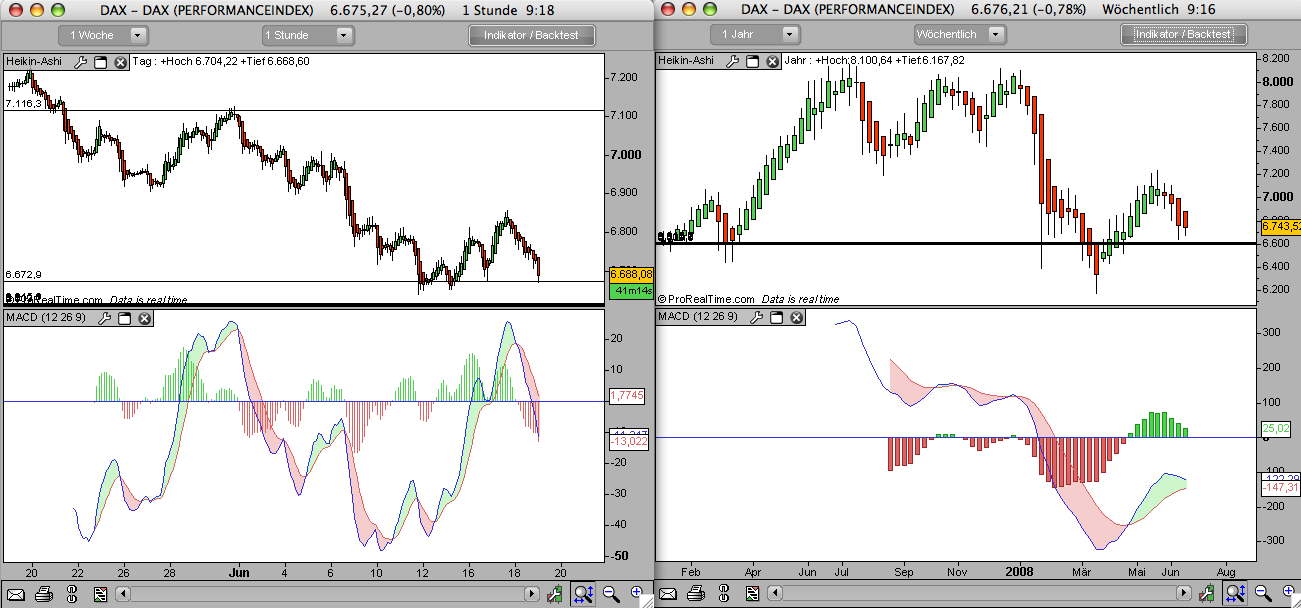Click chain link icon in weekly window

725,595
